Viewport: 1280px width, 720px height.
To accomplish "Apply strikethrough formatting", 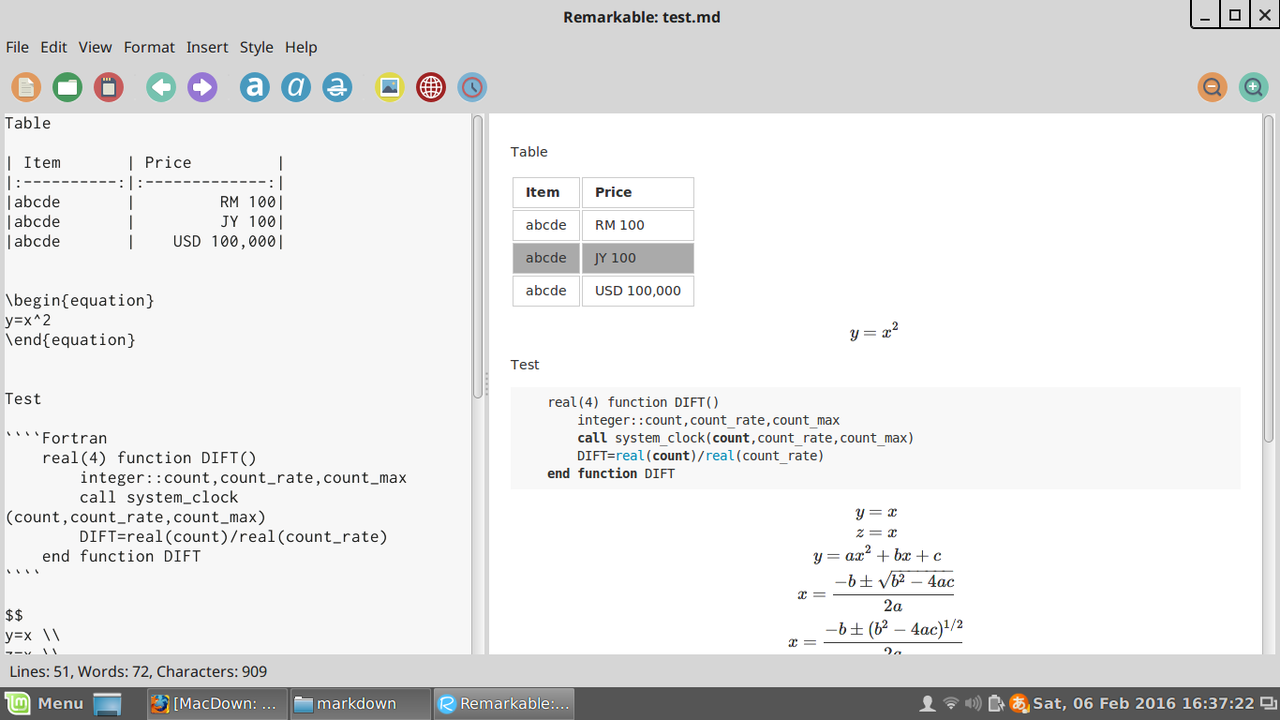I will coord(337,87).
